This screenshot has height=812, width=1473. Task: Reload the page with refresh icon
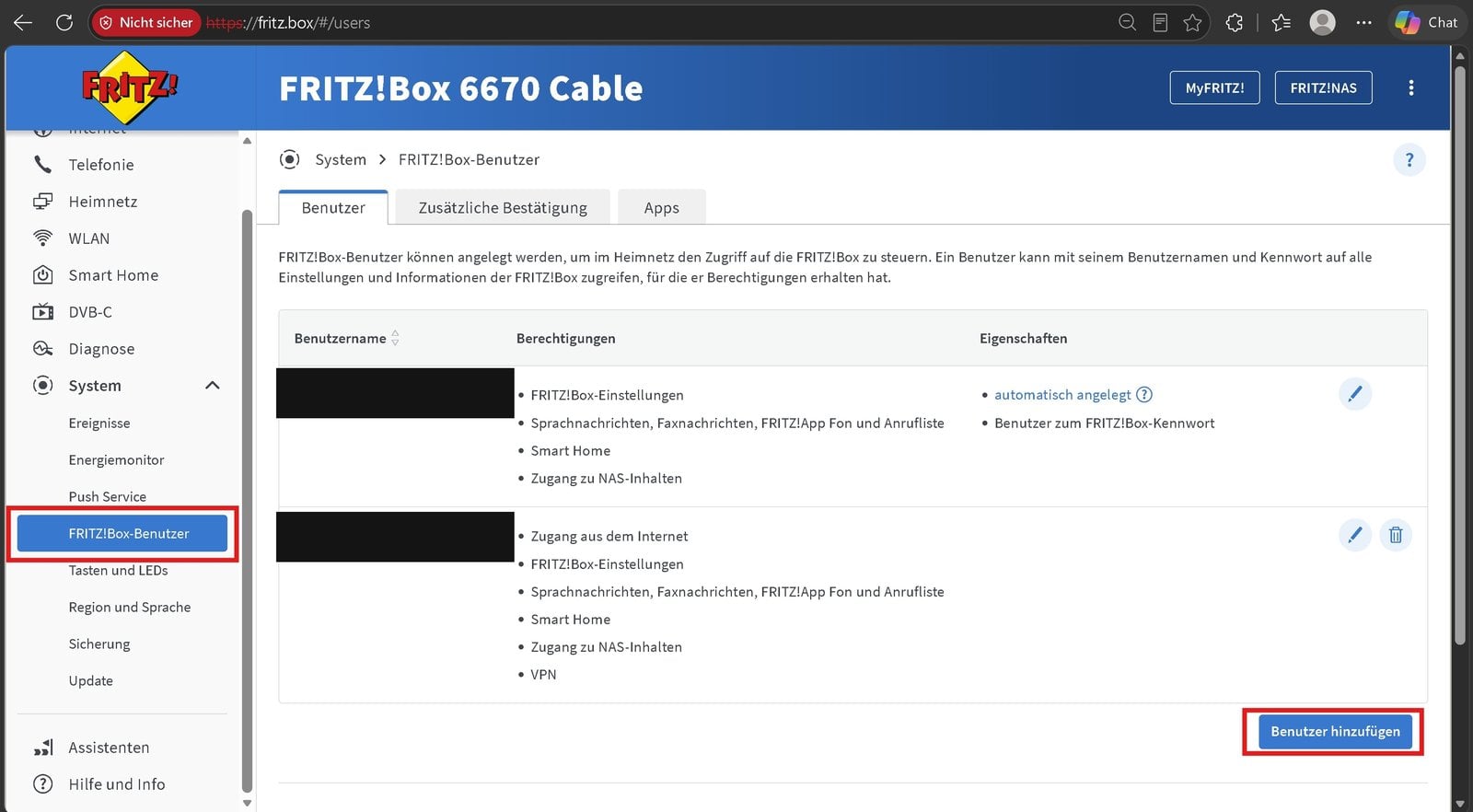pyautogui.click(x=64, y=22)
